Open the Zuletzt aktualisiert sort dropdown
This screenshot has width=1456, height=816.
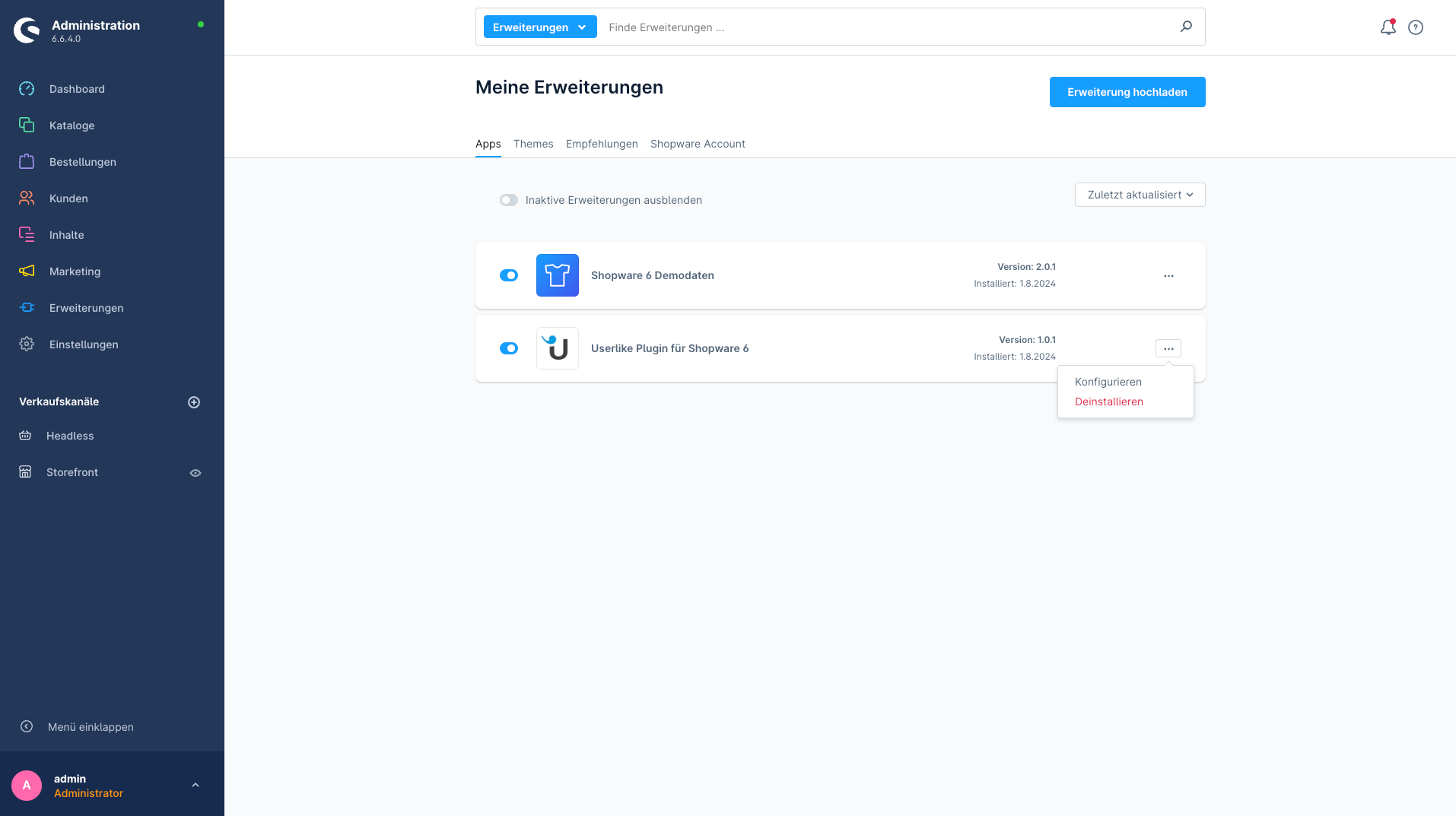1140,195
